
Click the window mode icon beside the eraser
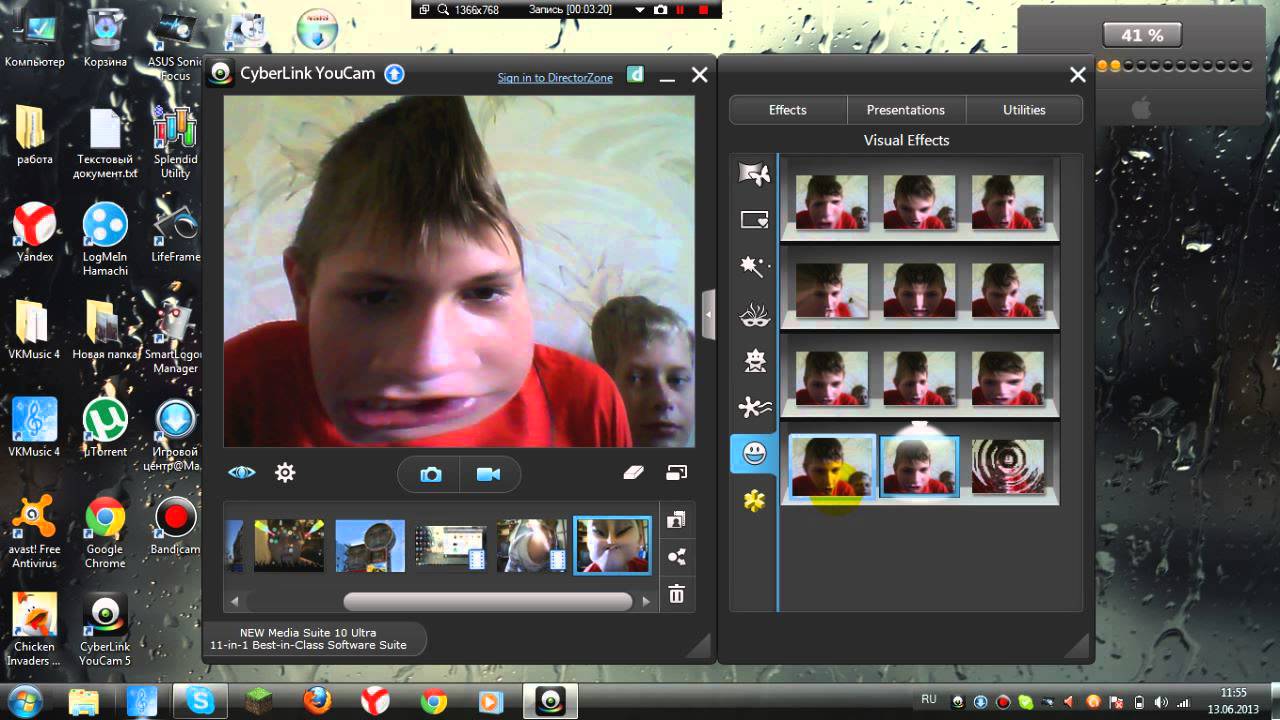pyautogui.click(x=677, y=472)
